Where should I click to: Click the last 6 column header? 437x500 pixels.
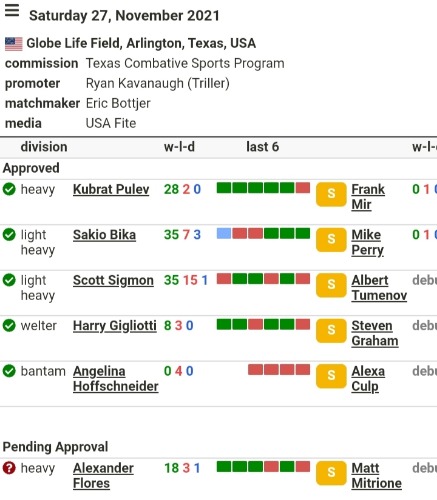[263, 147]
